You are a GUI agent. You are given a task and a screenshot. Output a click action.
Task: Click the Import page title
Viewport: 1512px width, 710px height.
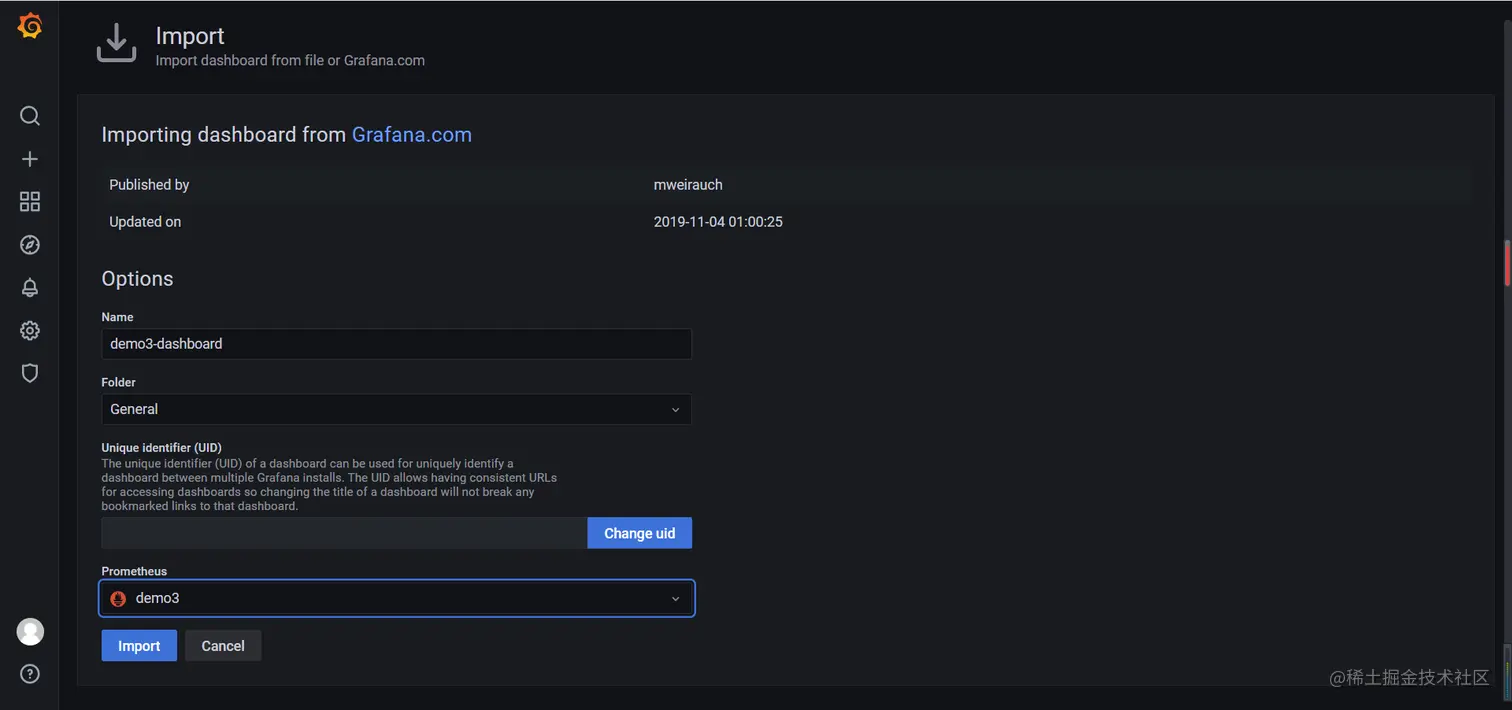[x=190, y=36]
